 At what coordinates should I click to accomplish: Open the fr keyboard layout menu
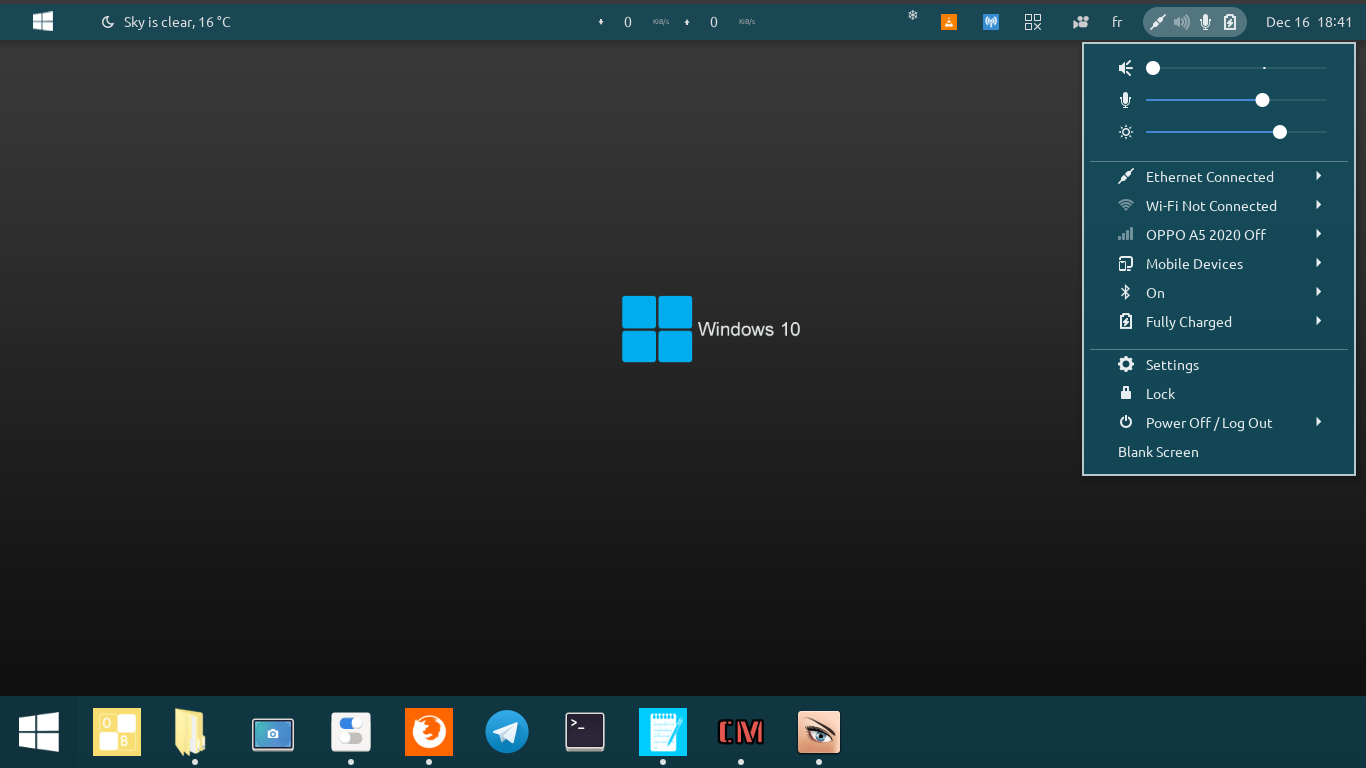pyautogui.click(x=1117, y=22)
